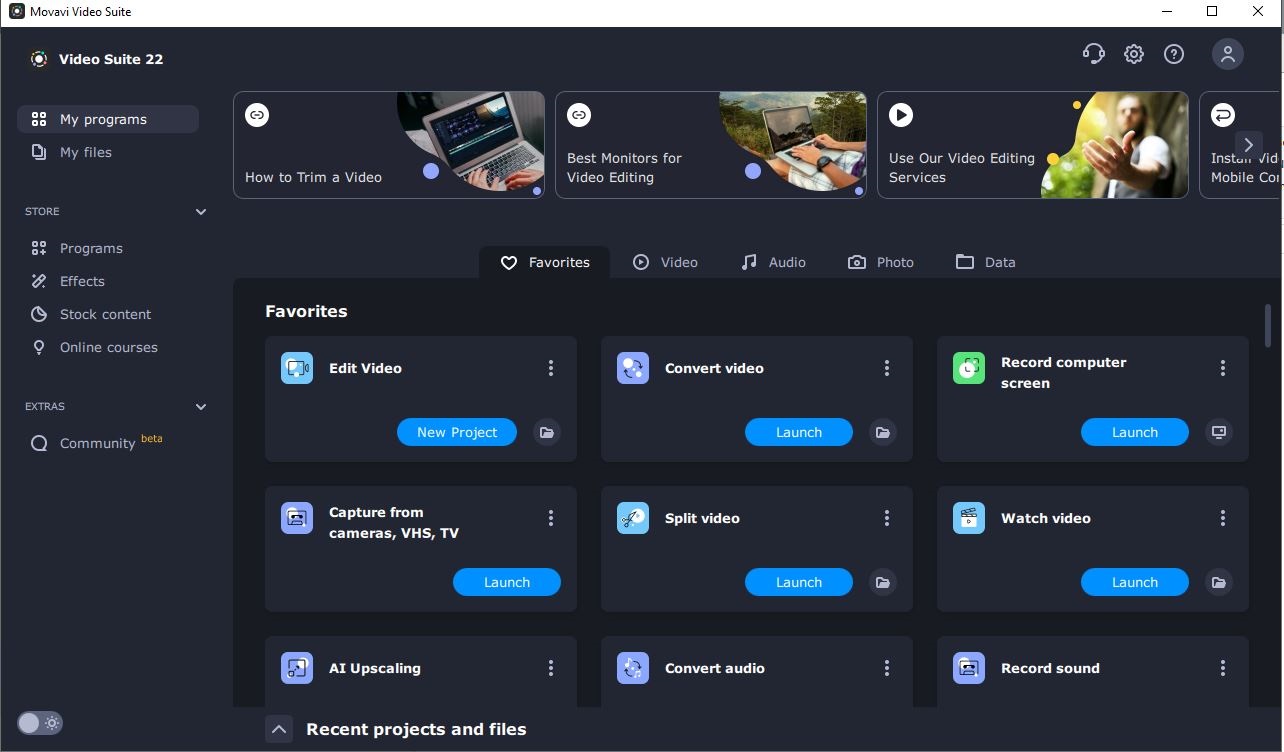Switch to the Audio tab
The width and height of the screenshot is (1284, 752).
[x=773, y=262]
